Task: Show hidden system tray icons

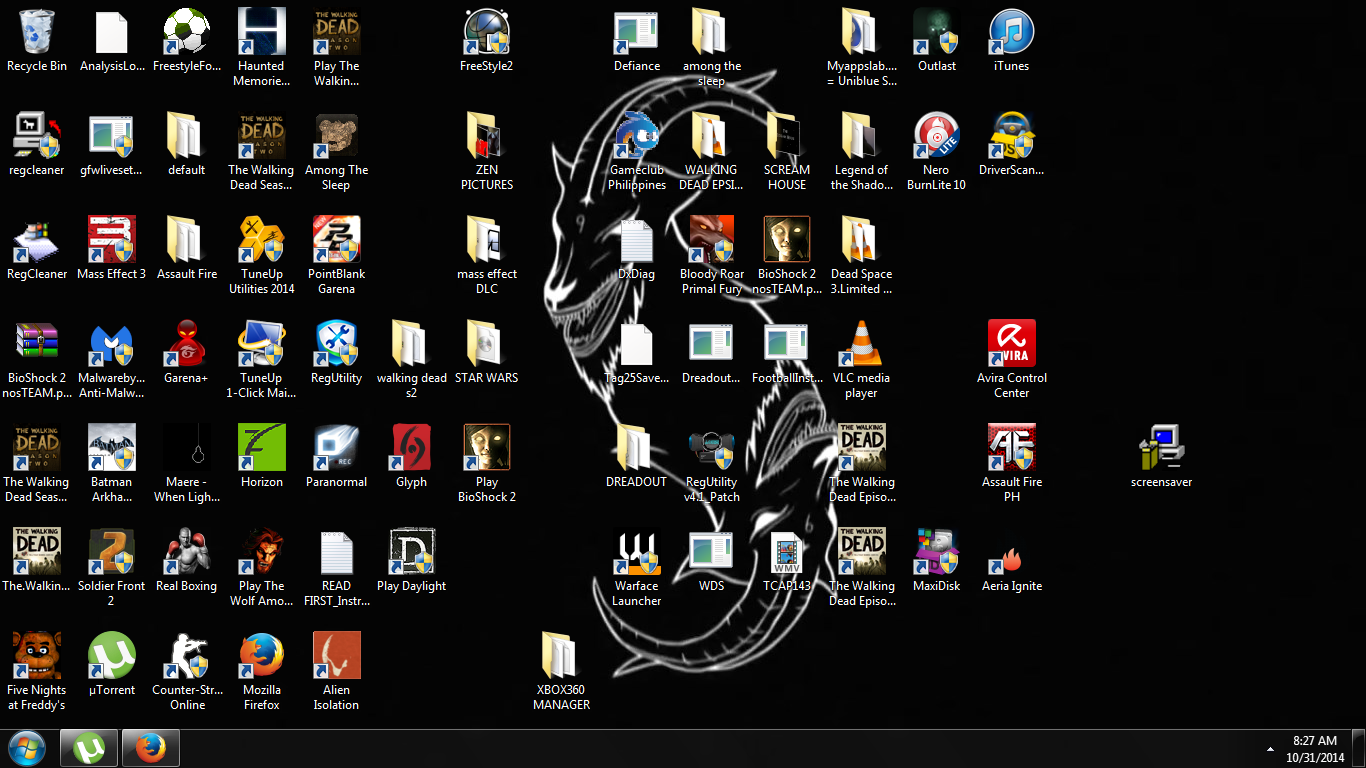Action: pos(1271,749)
